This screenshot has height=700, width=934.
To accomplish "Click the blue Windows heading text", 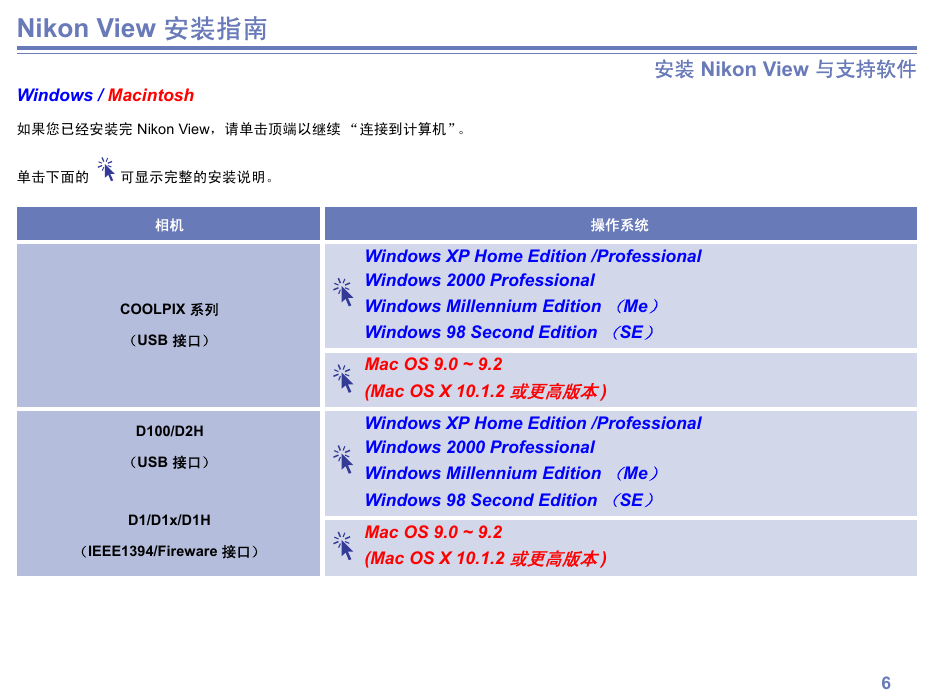I will (x=55, y=95).
